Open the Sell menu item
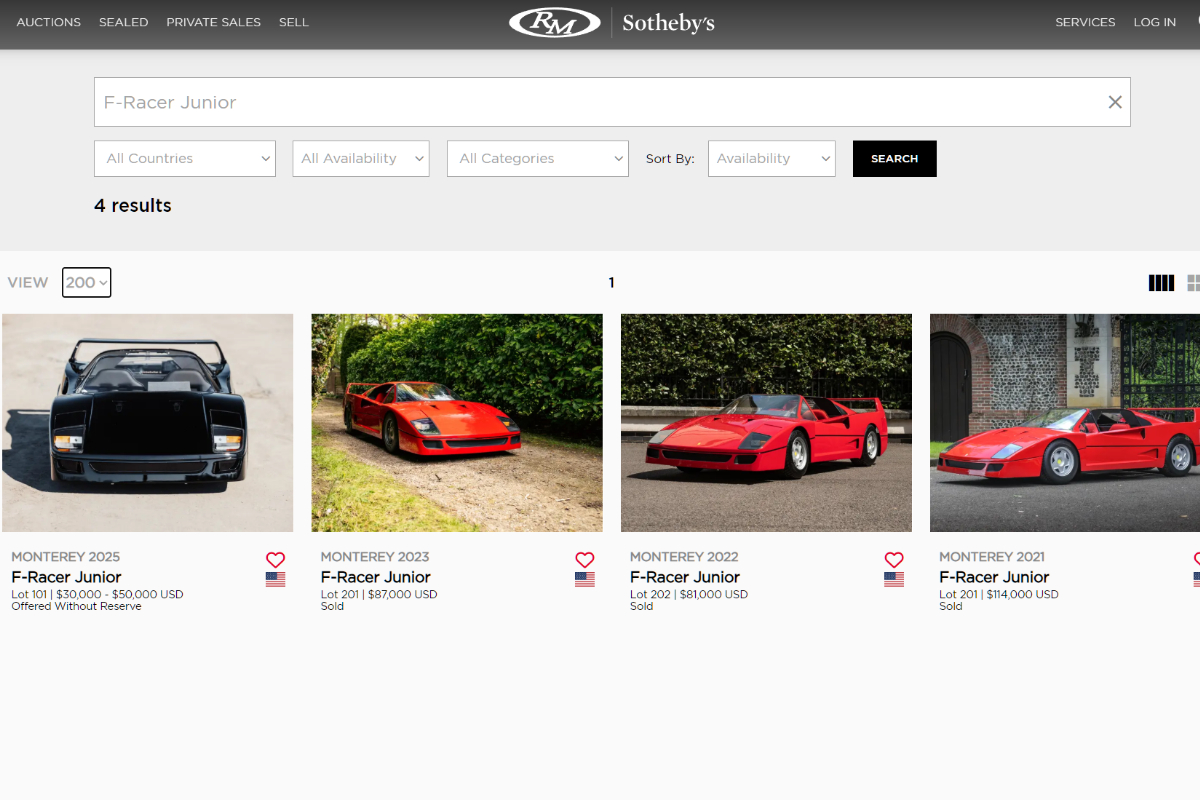 (x=294, y=22)
